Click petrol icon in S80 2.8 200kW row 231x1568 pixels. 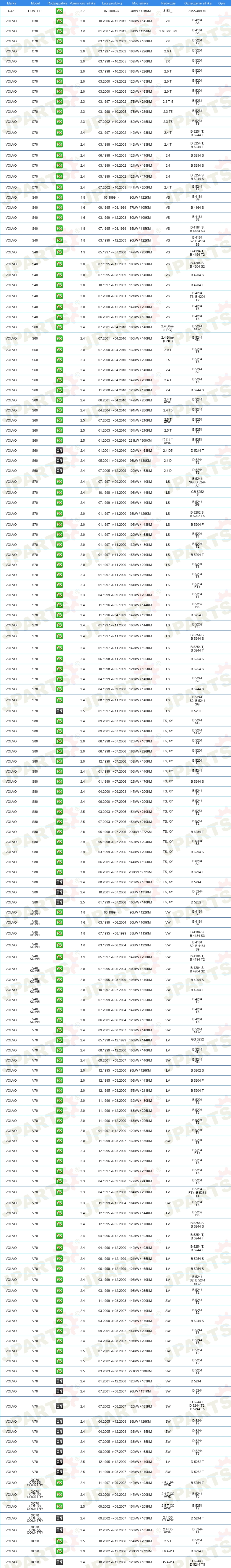pyautogui.click(x=59, y=832)
